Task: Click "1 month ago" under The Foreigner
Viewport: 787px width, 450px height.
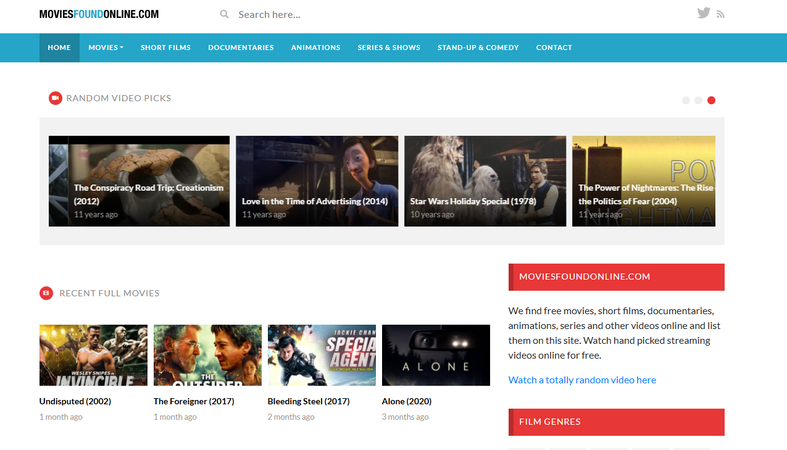Action: pos(175,417)
